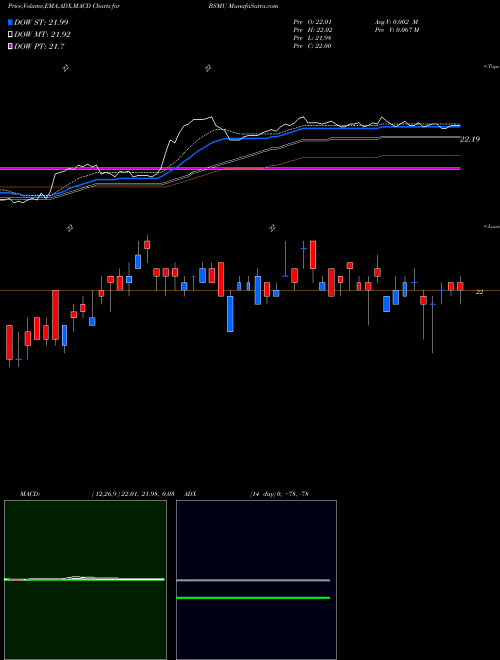
Task: Click the white DOW MT legend swatch
Action: (x=10, y=35)
